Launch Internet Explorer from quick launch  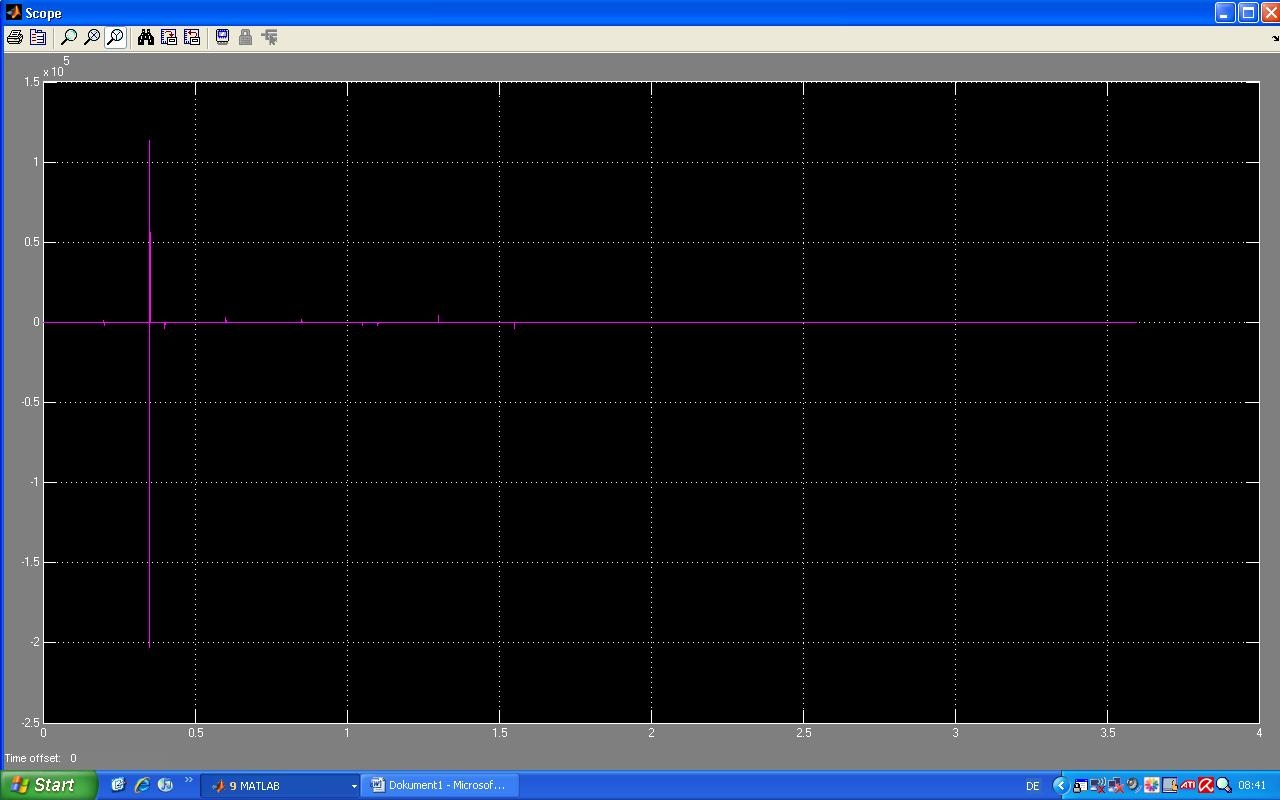[142, 785]
